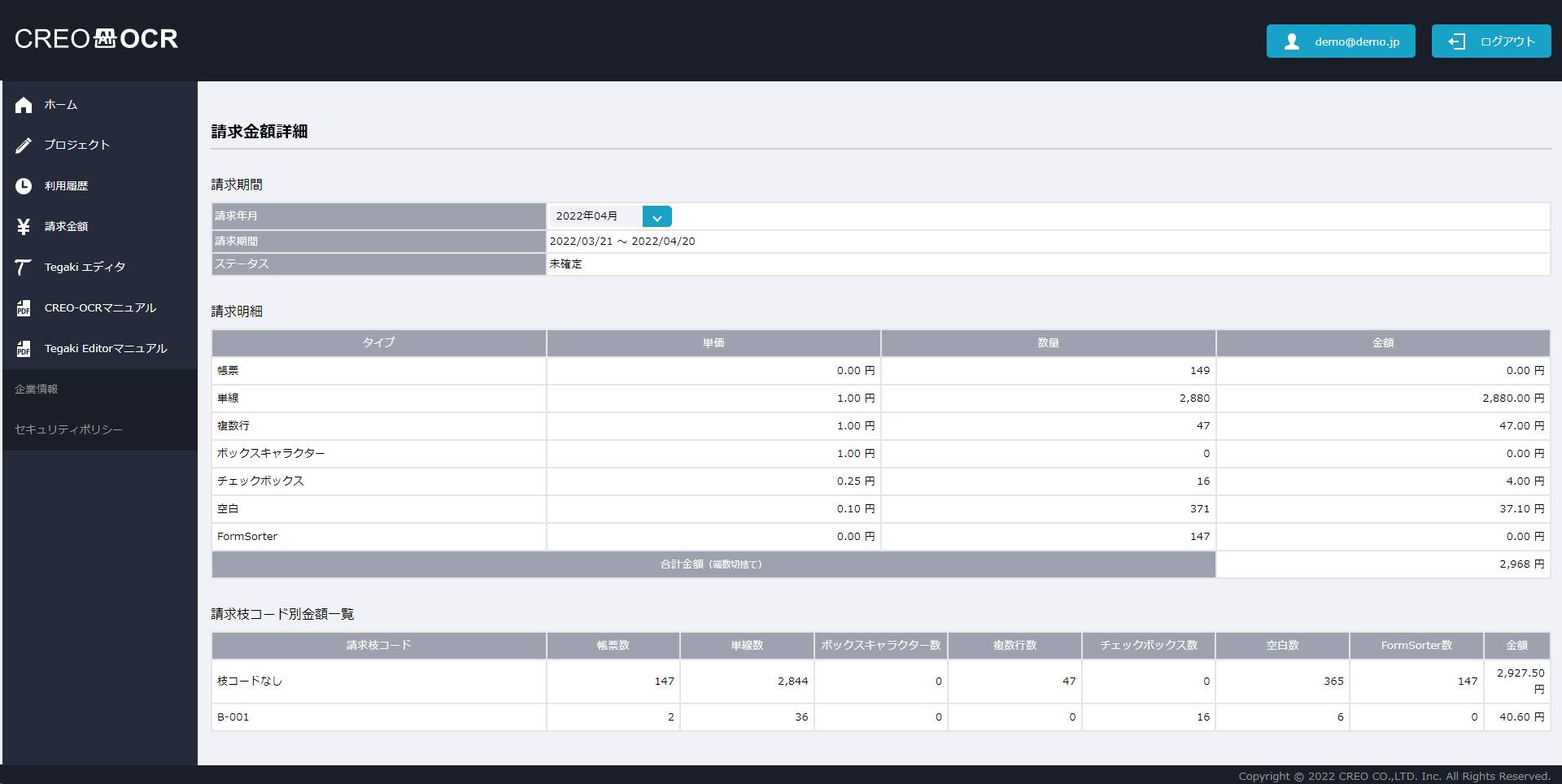The width and height of the screenshot is (1562, 784).
Task: Select セキュリティポリシー in the sidebar
Action: (68, 429)
